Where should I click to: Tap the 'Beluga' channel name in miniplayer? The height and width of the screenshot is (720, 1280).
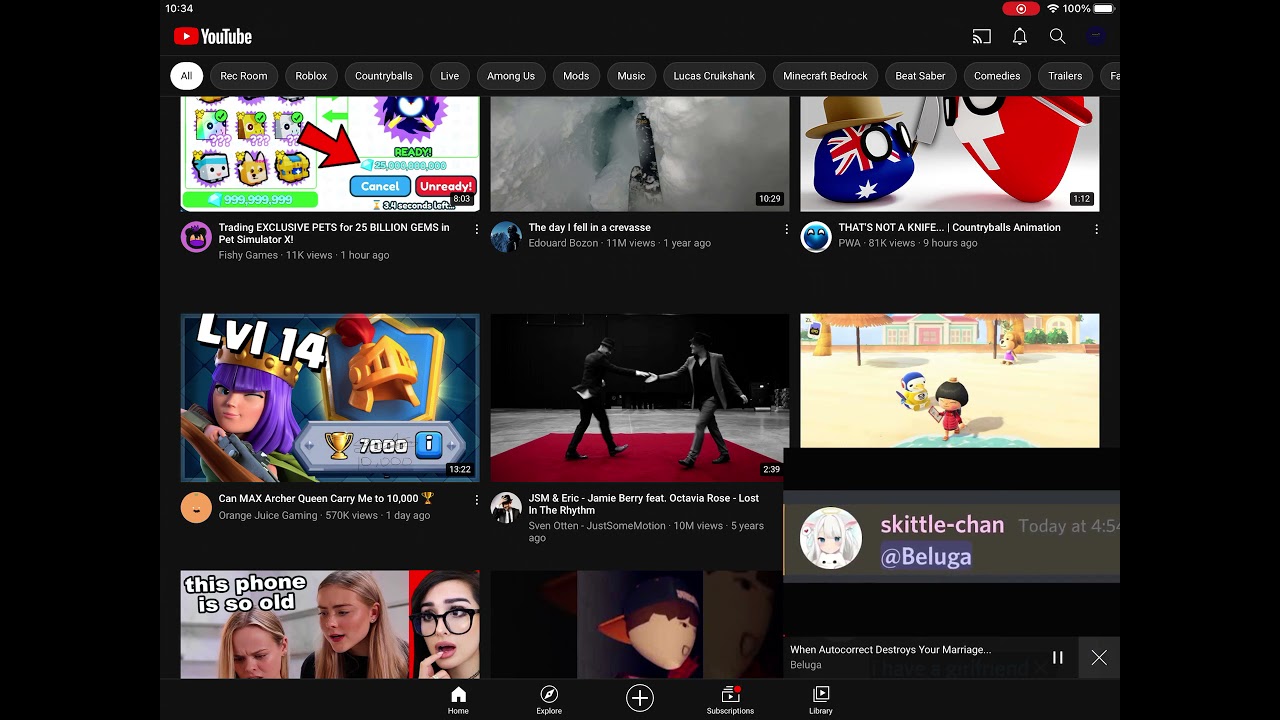point(806,665)
